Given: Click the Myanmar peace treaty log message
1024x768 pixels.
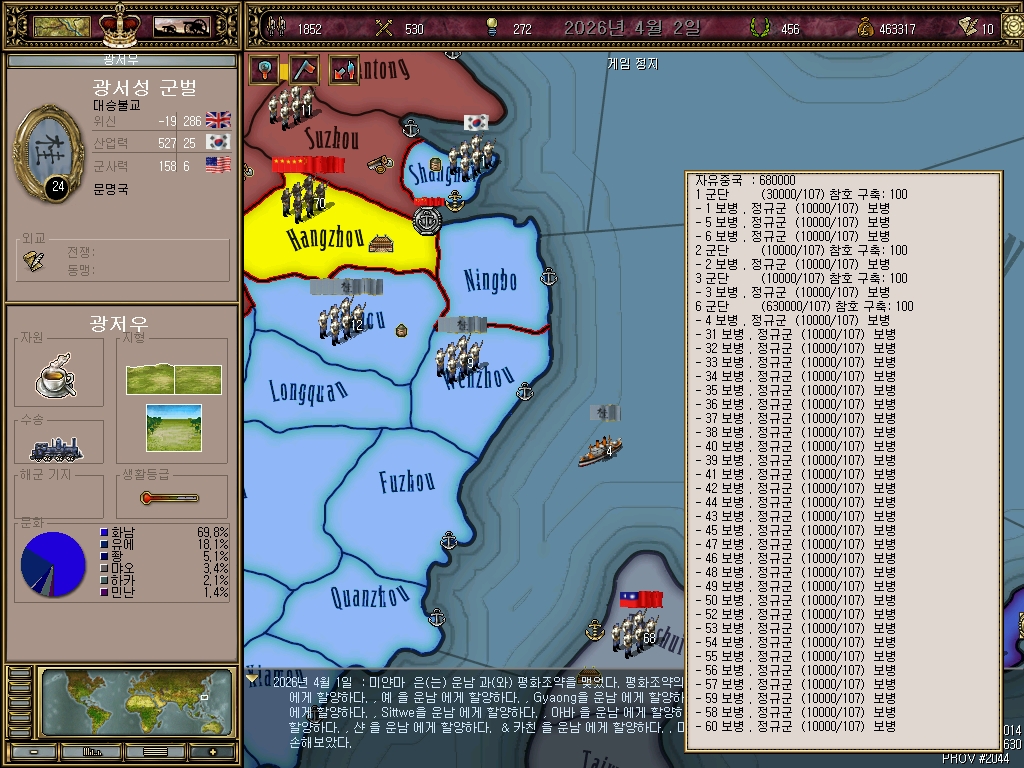Looking at the screenshot, I should click(478, 712).
